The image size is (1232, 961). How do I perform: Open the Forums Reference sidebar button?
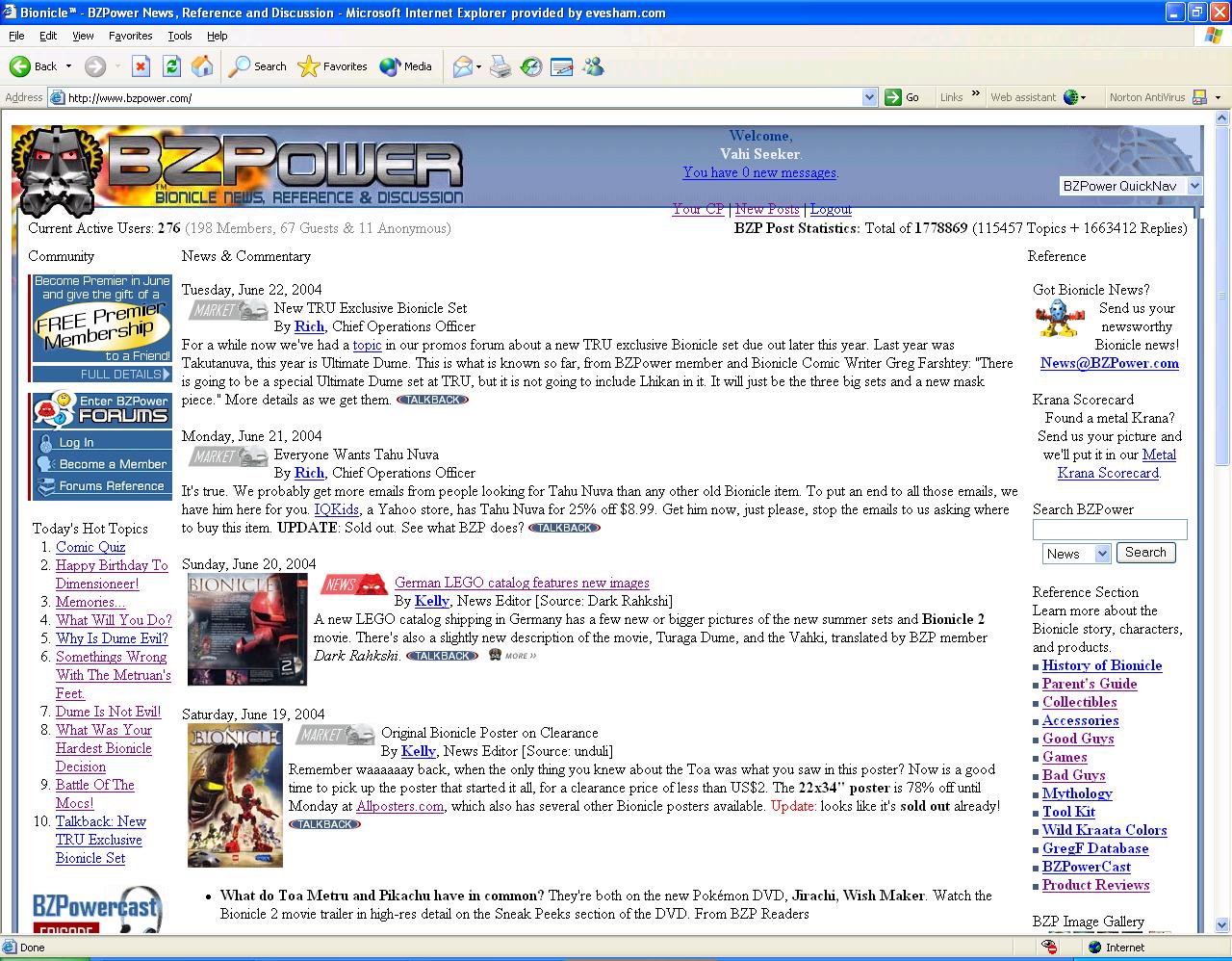101,486
